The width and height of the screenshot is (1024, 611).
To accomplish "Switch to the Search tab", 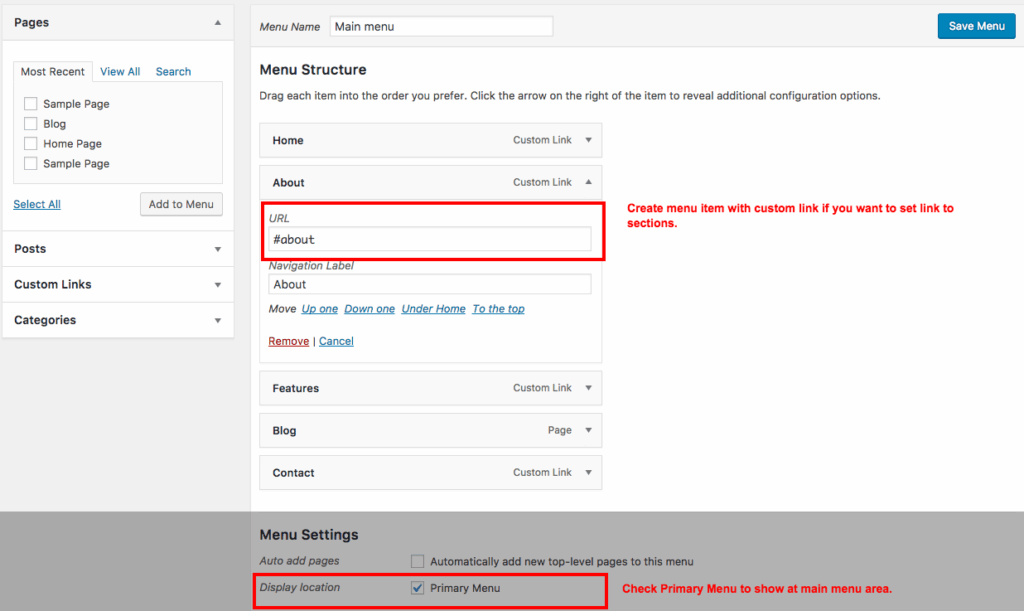I will pyautogui.click(x=173, y=72).
